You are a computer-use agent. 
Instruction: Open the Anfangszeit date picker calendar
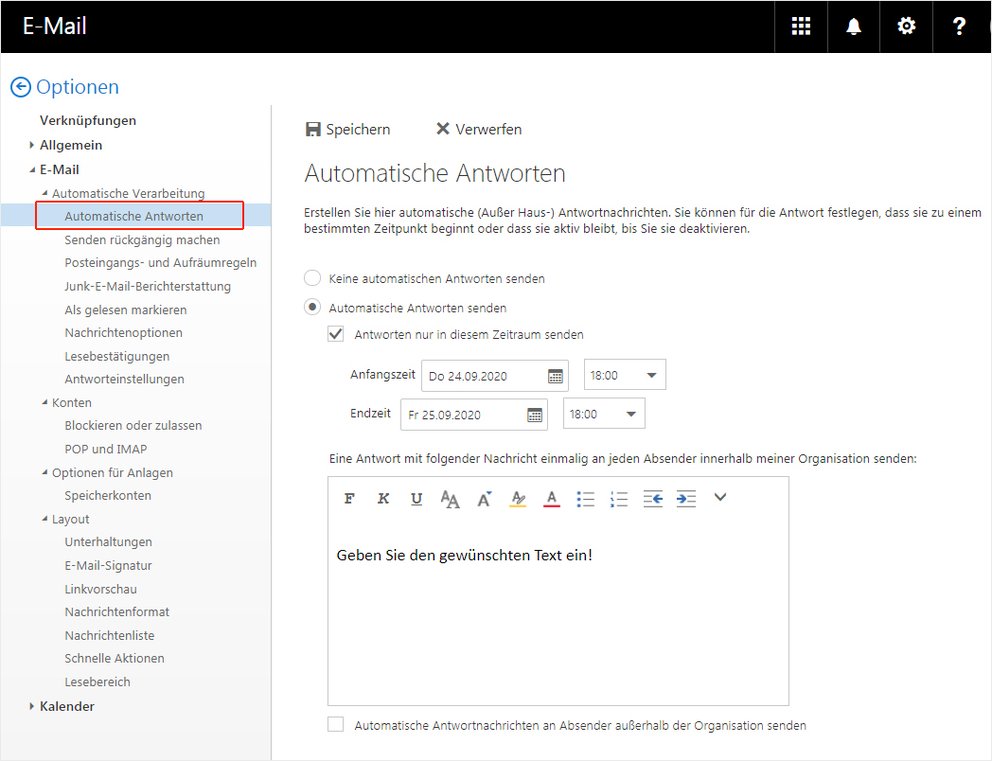click(554, 375)
